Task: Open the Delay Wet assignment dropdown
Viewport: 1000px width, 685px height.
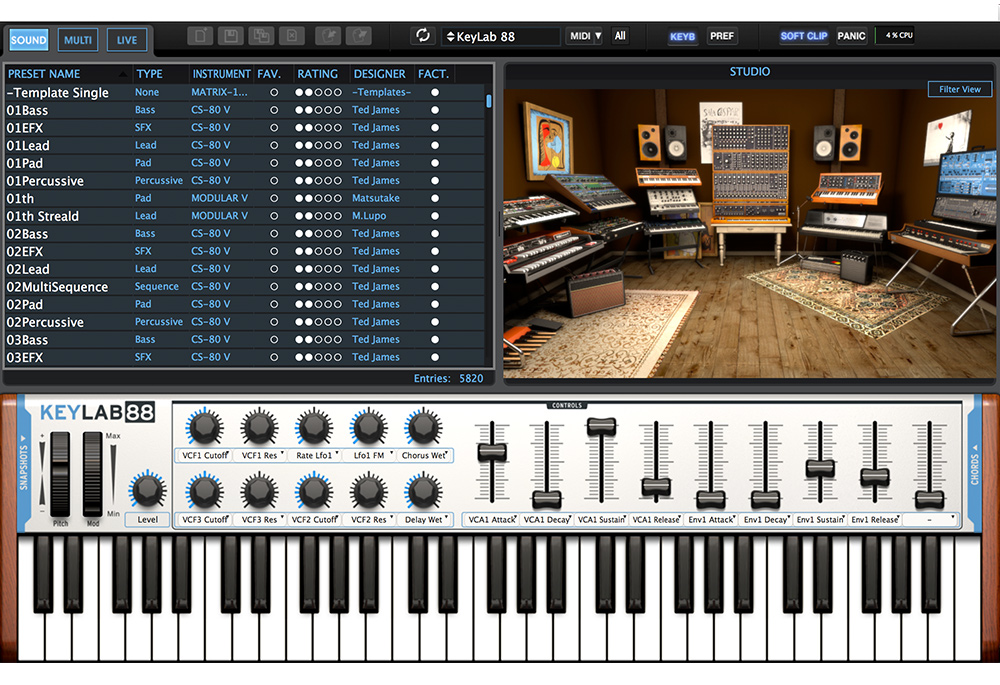Action: (425, 520)
